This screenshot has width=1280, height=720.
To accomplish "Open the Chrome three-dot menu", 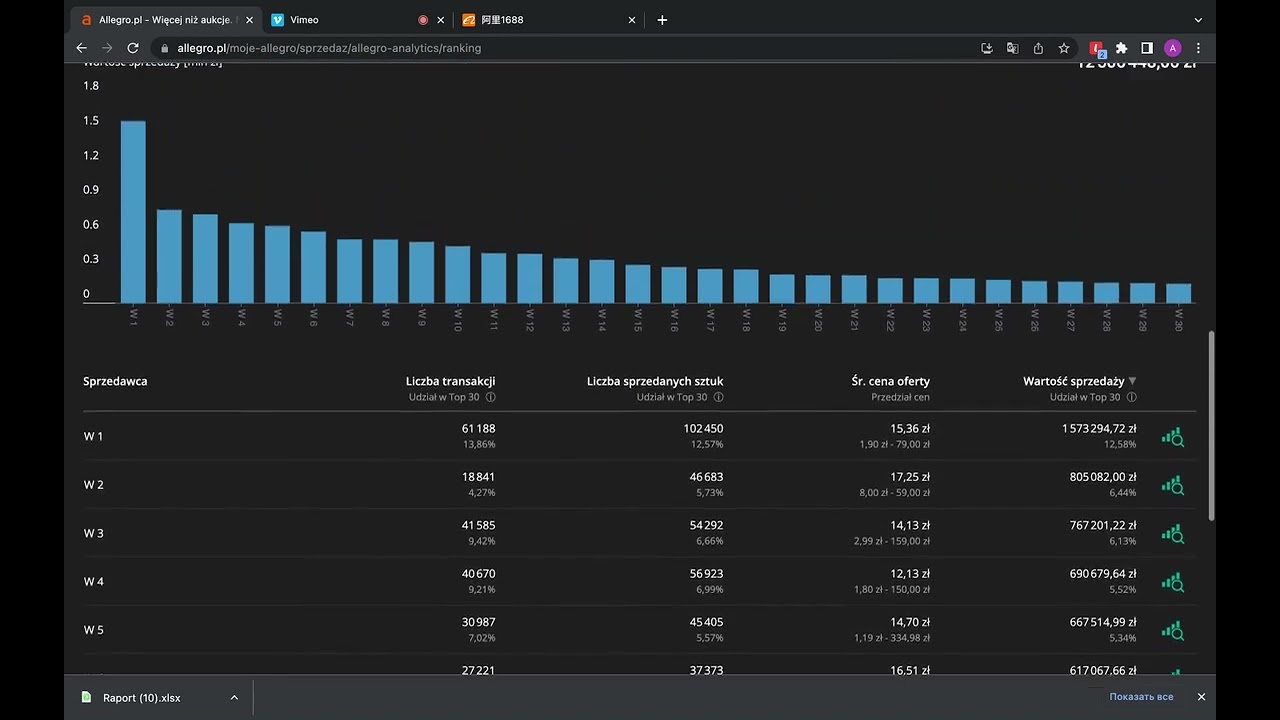I will pos(1198,48).
